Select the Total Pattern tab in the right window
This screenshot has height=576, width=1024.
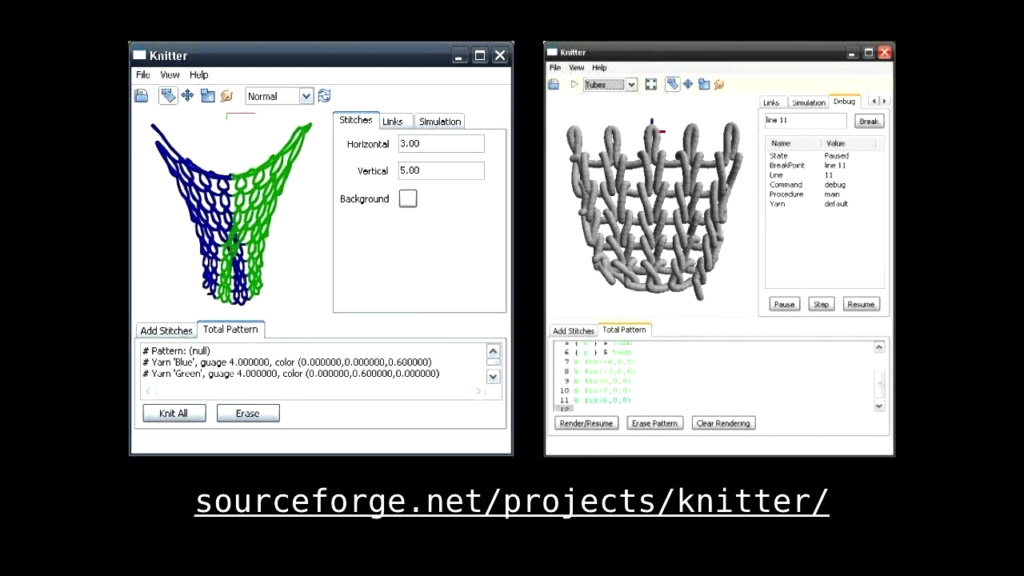pyautogui.click(x=624, y=330)
